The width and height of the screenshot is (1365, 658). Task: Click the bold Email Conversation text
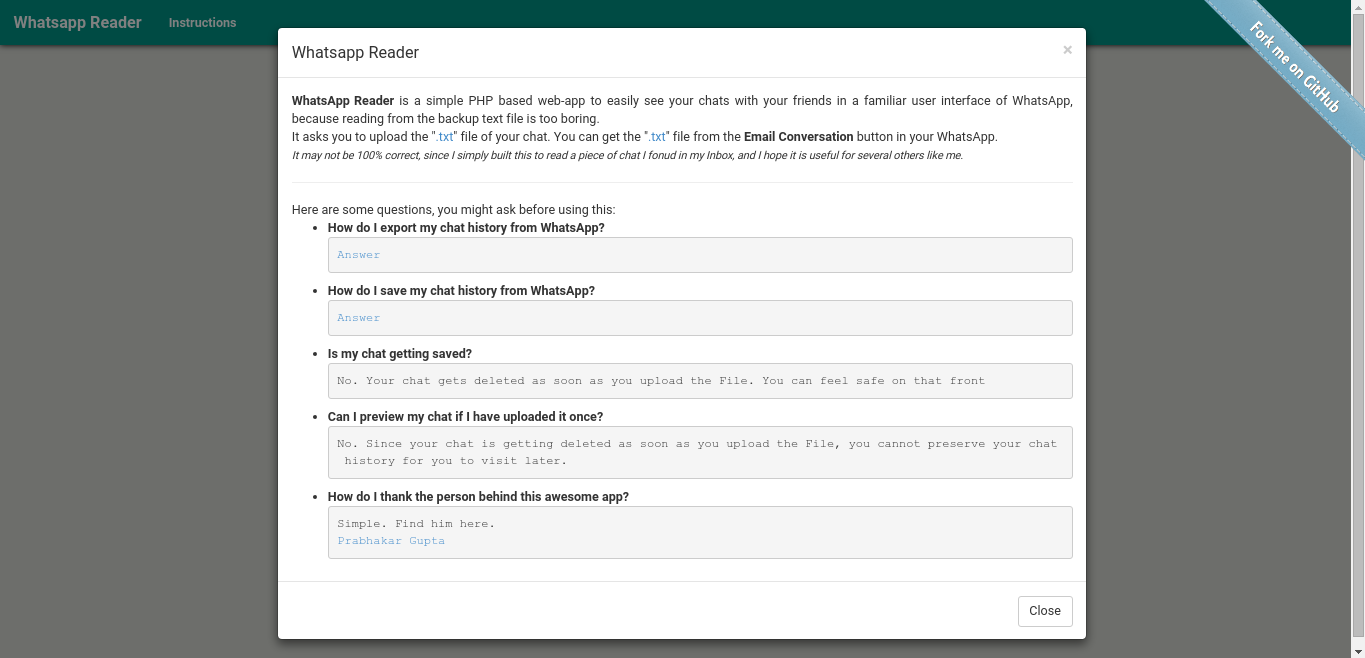click(798, 137)
